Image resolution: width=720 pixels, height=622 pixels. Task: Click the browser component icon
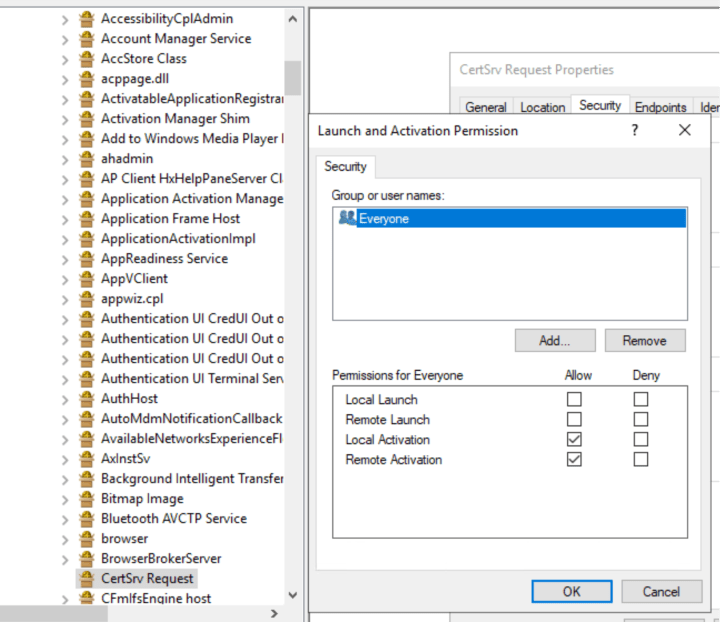pos(86,538)
